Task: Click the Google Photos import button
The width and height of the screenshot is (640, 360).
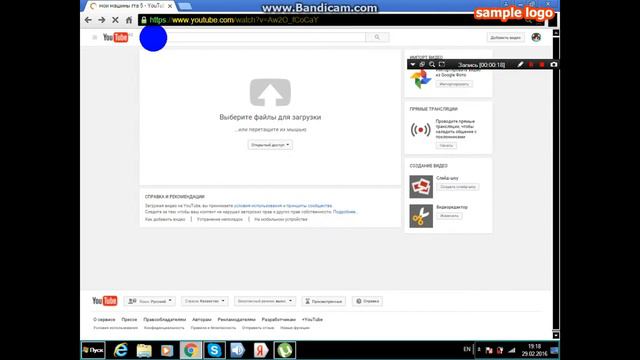Action: (454, 84)
